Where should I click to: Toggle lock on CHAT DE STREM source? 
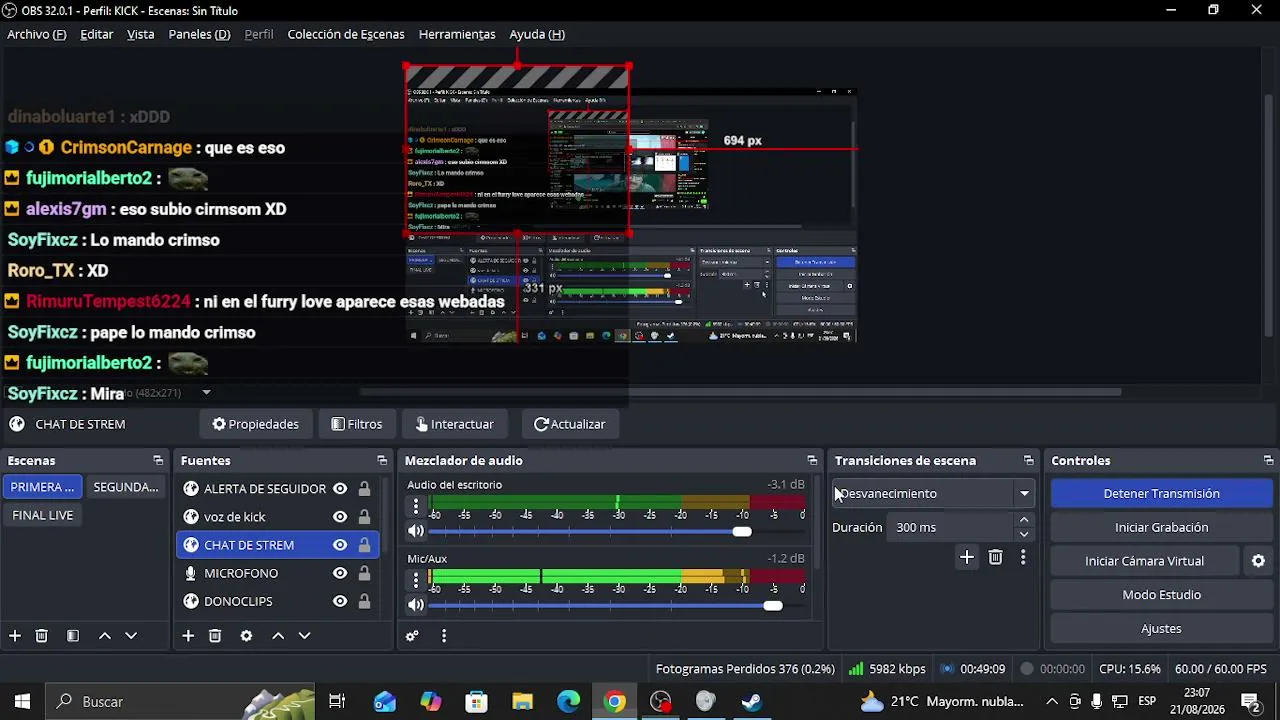(364, 545)
